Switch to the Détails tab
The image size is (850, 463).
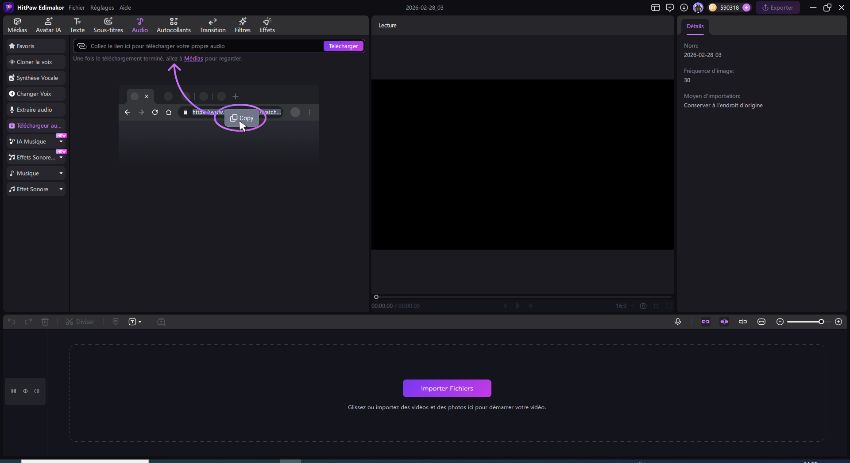pos(694,25)
